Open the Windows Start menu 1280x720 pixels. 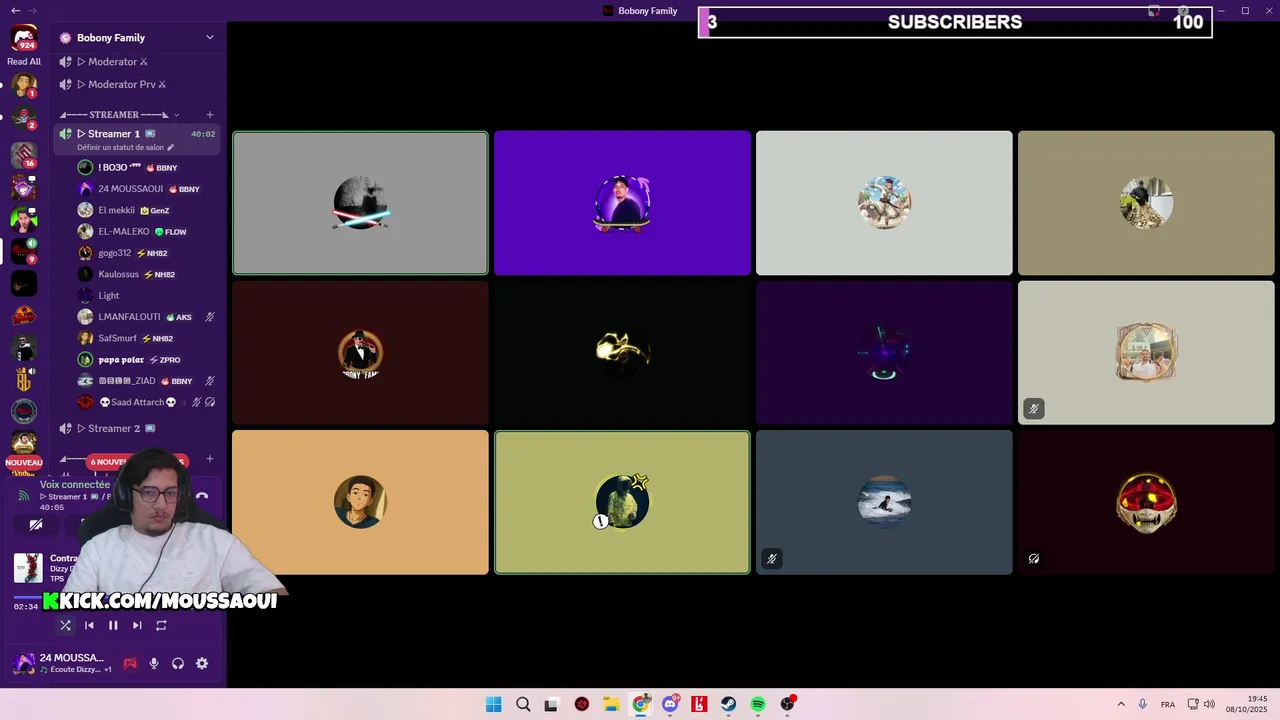[x=493, y=704]
